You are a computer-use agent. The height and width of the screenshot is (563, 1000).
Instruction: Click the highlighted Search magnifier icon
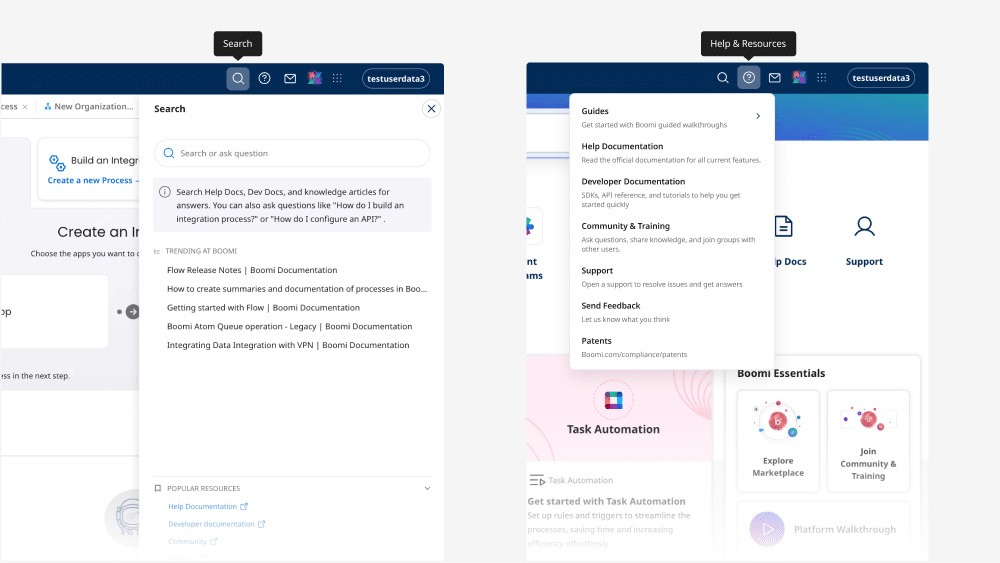238,78
